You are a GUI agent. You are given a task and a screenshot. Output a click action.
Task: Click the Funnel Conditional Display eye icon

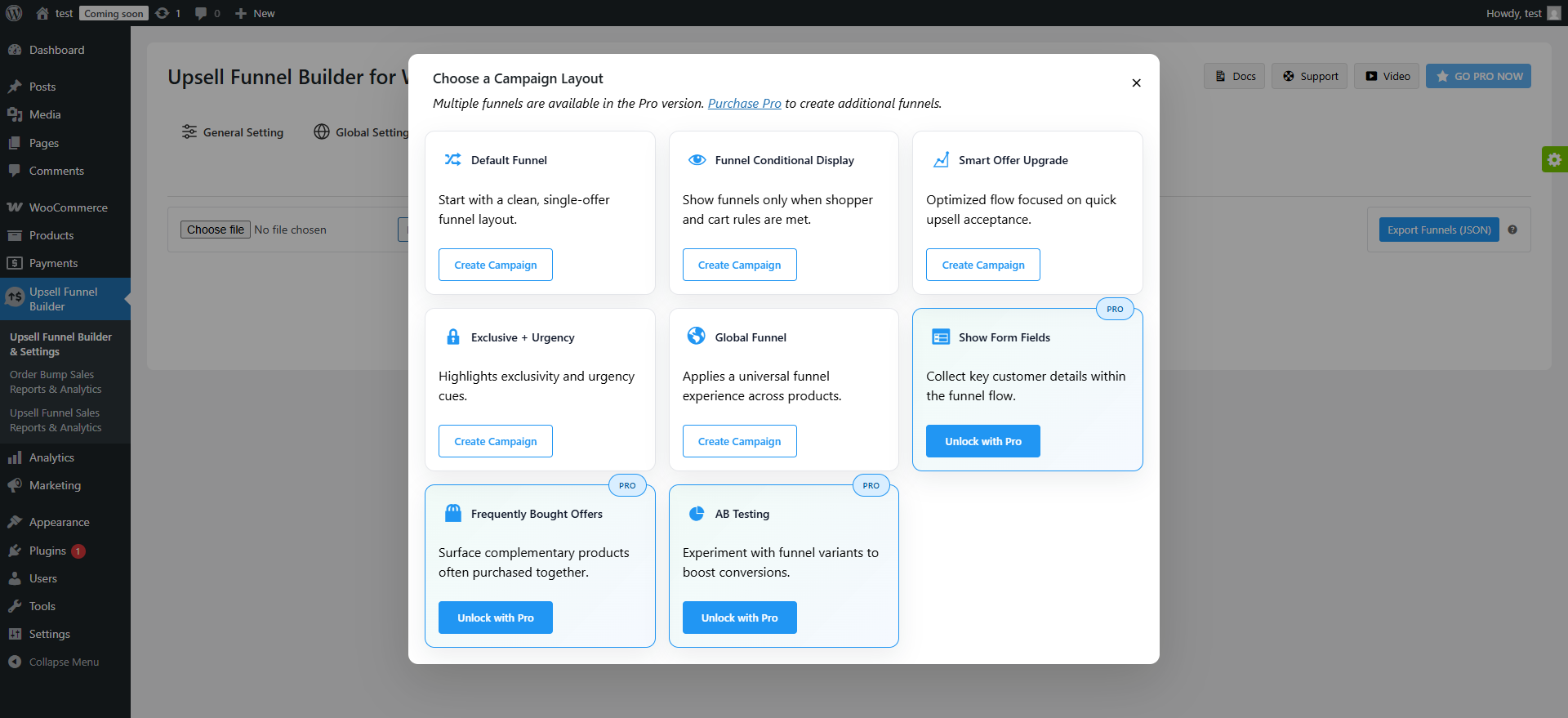click(697, 159)
